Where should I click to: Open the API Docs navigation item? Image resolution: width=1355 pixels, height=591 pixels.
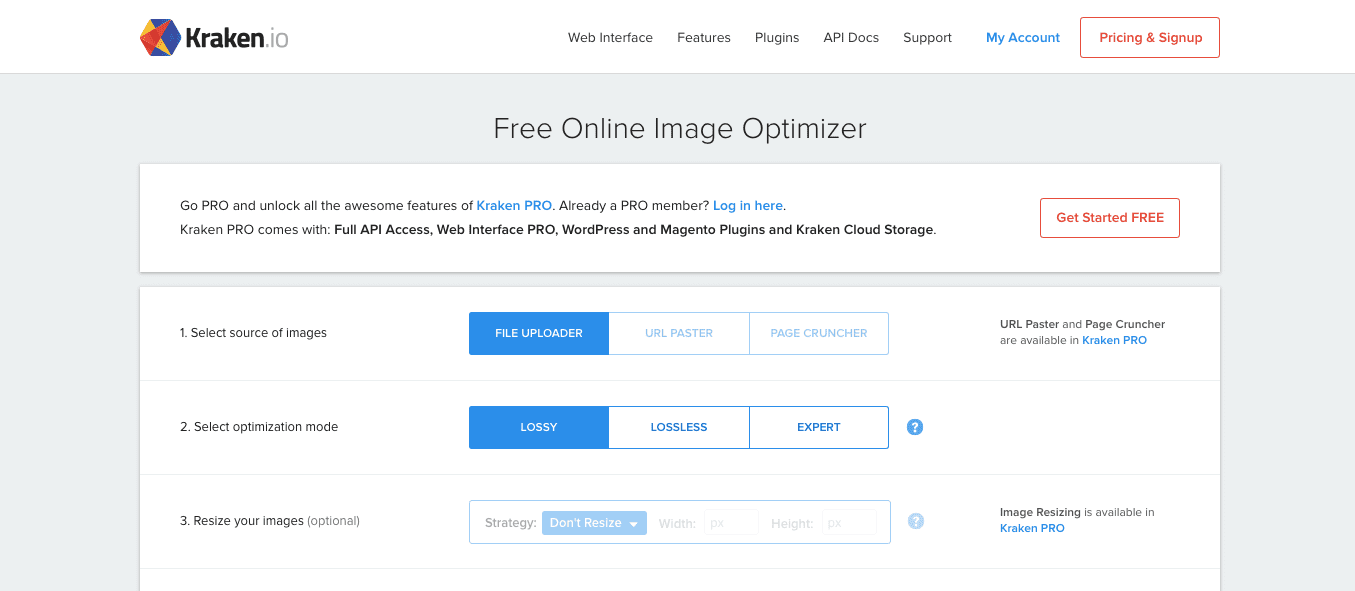851,38
